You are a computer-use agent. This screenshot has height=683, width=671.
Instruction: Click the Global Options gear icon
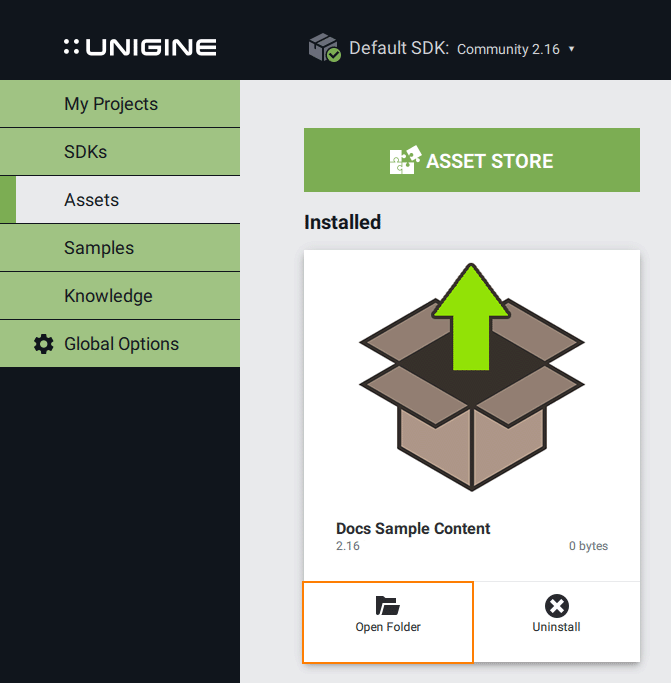[x=44, y=344]
